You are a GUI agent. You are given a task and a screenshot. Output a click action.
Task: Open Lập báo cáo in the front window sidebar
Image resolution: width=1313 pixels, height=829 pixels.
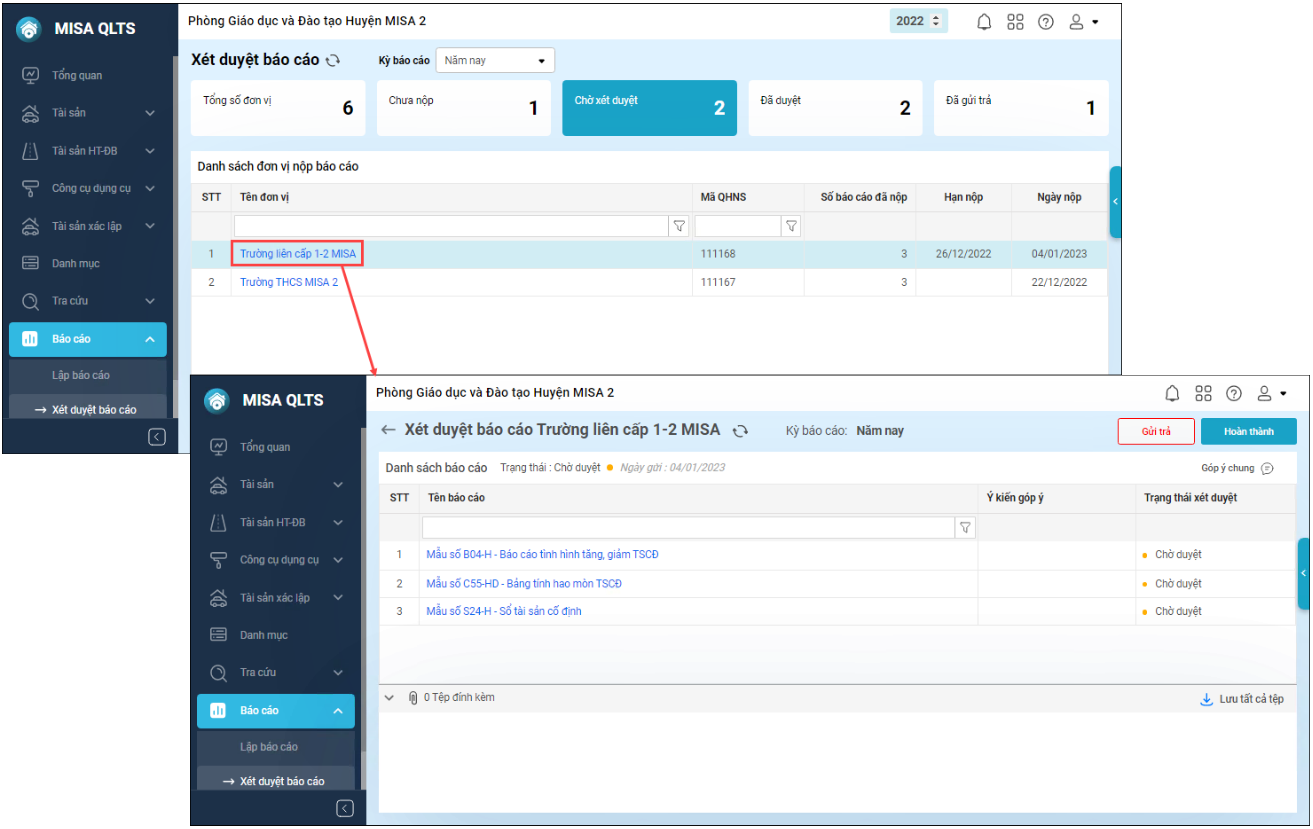(x=269, y=747)
